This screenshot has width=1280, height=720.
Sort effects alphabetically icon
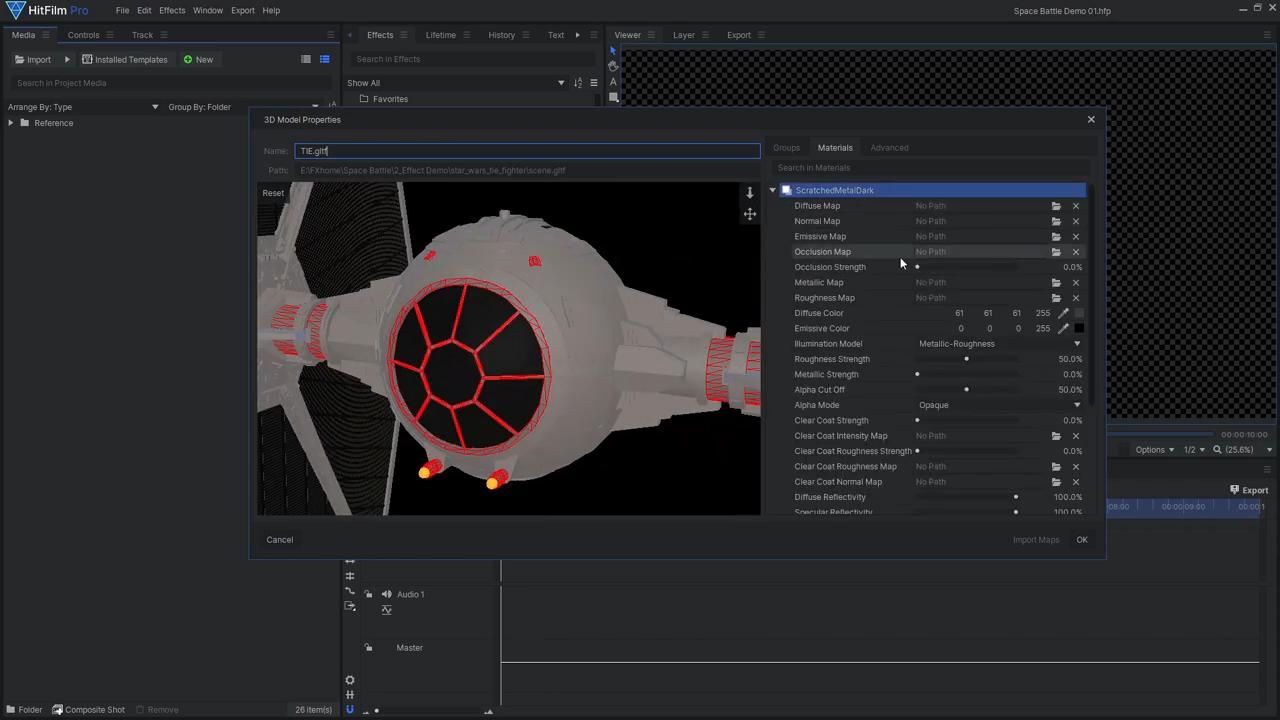[578, 83]
